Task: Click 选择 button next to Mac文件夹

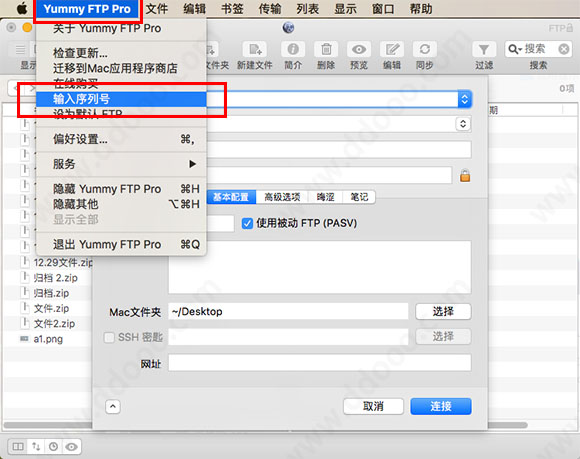Action: click(x=443, y=311)
